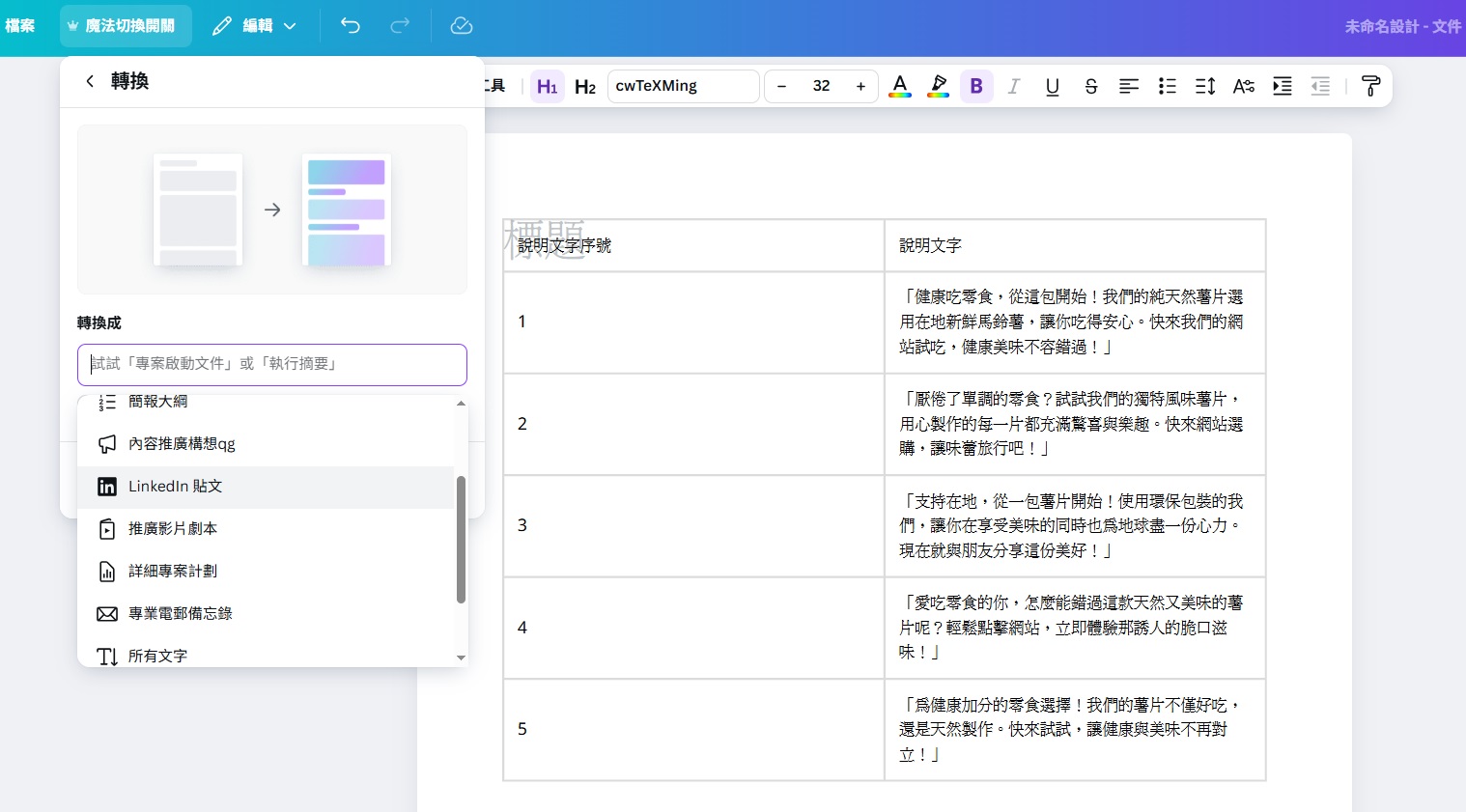Open cloud save status icon
This screenshot has height=812, width=1466.
click(462, 26)
